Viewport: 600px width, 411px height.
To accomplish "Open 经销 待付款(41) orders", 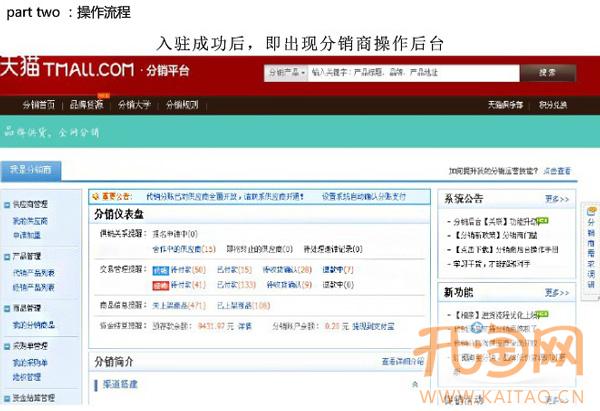I will pyautogui.click(x=188, y=285).
